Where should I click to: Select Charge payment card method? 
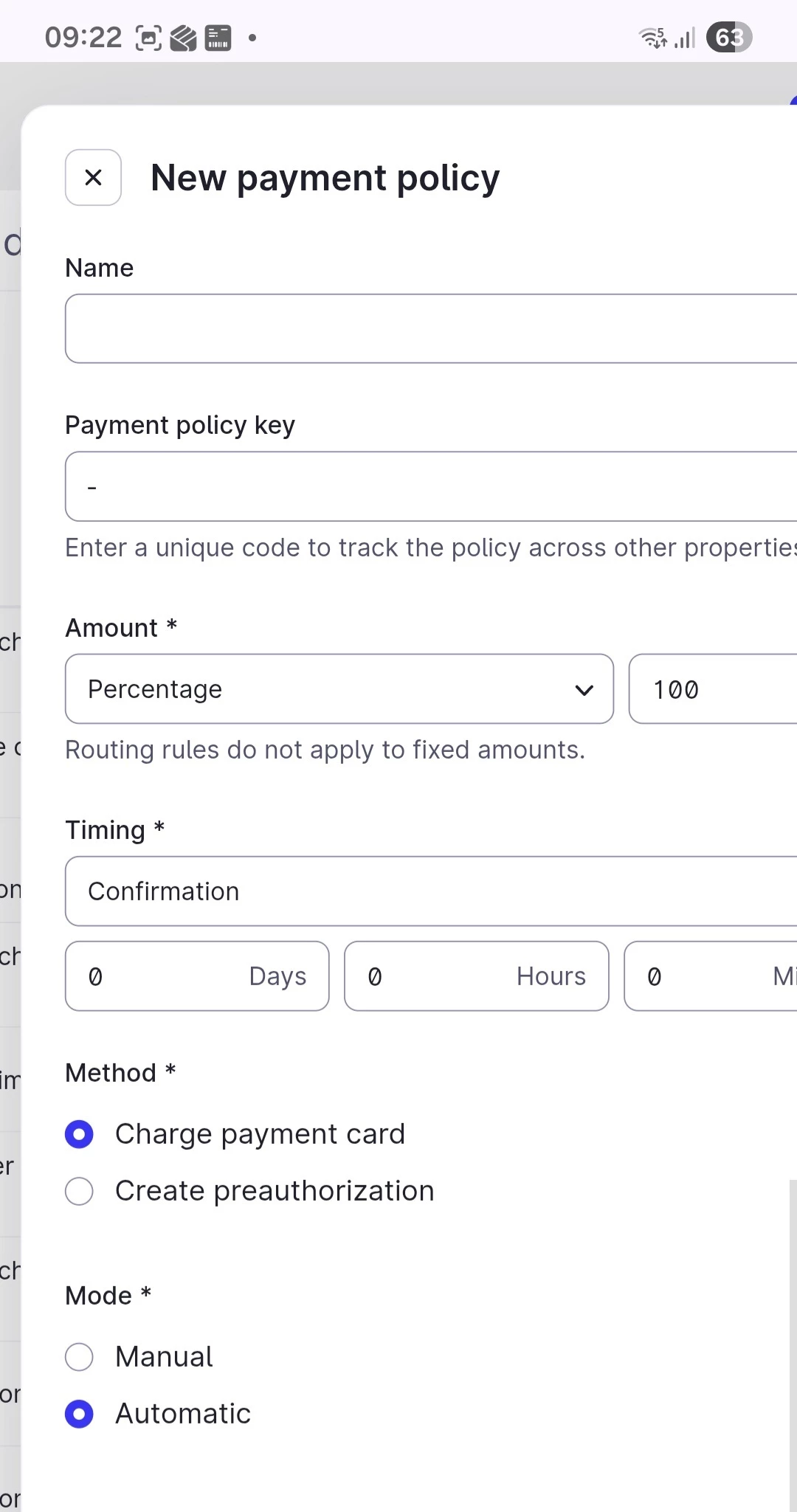click(x=79, y=1134)
